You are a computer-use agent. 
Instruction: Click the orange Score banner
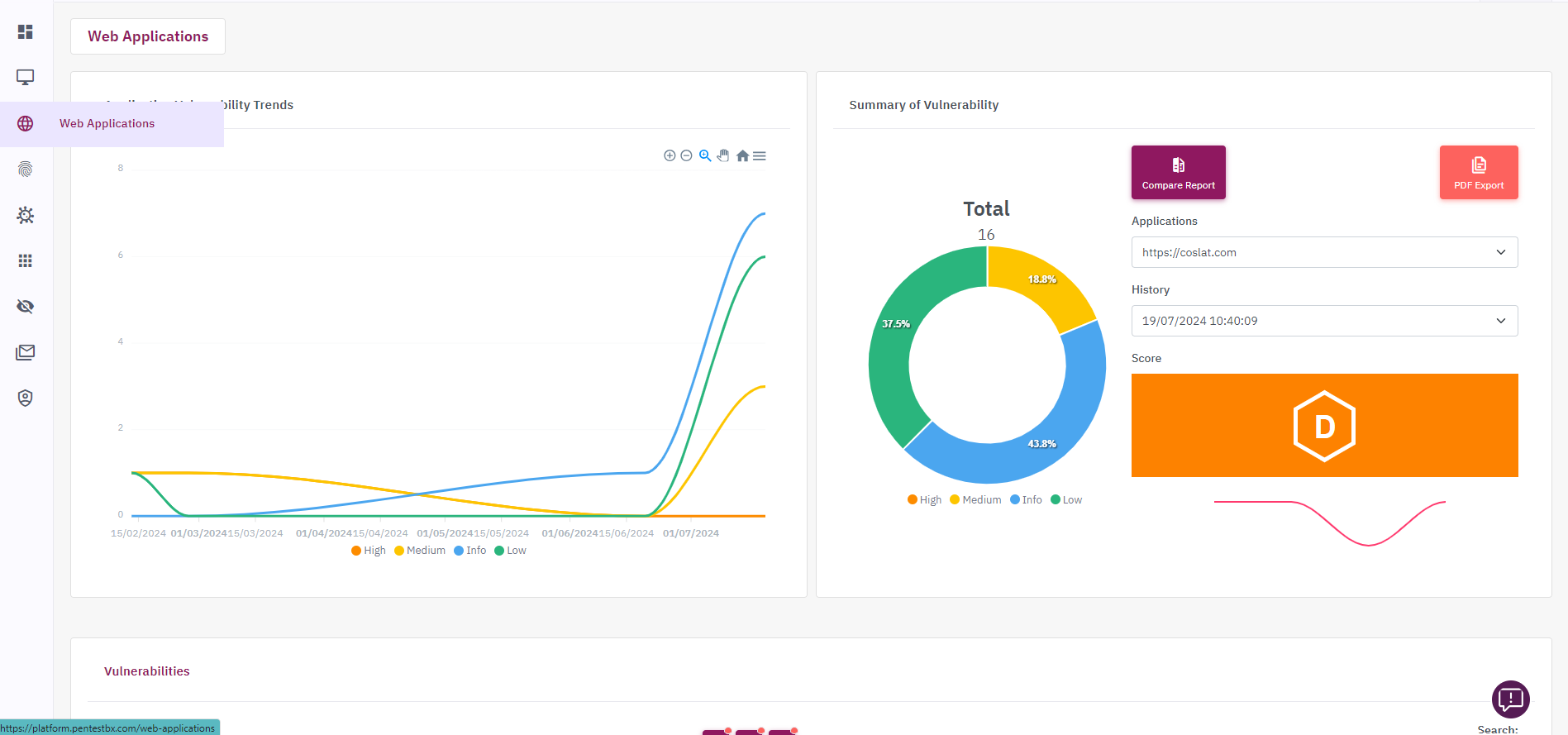1324,425
